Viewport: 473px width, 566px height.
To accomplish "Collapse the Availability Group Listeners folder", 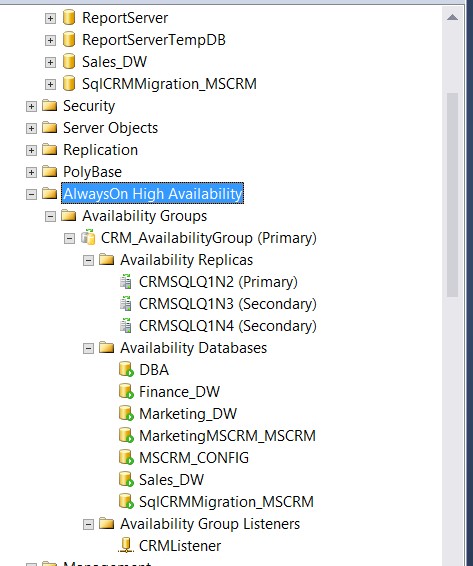I will click(x=88, y=524).
